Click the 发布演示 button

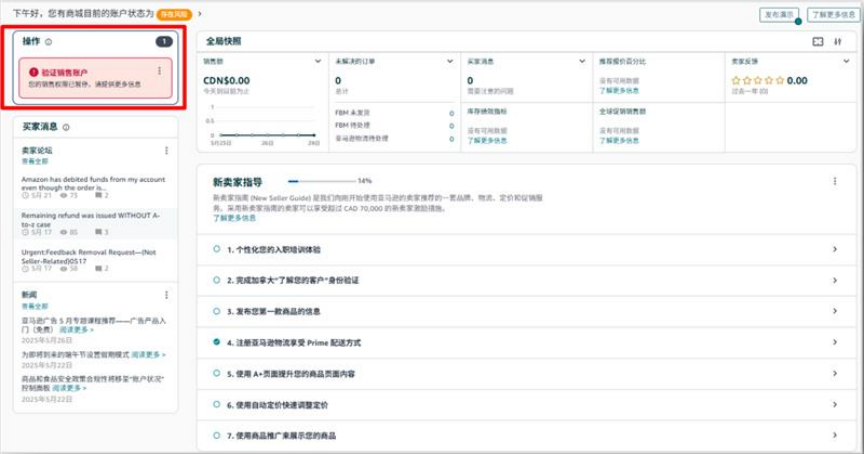click(779, 15)
